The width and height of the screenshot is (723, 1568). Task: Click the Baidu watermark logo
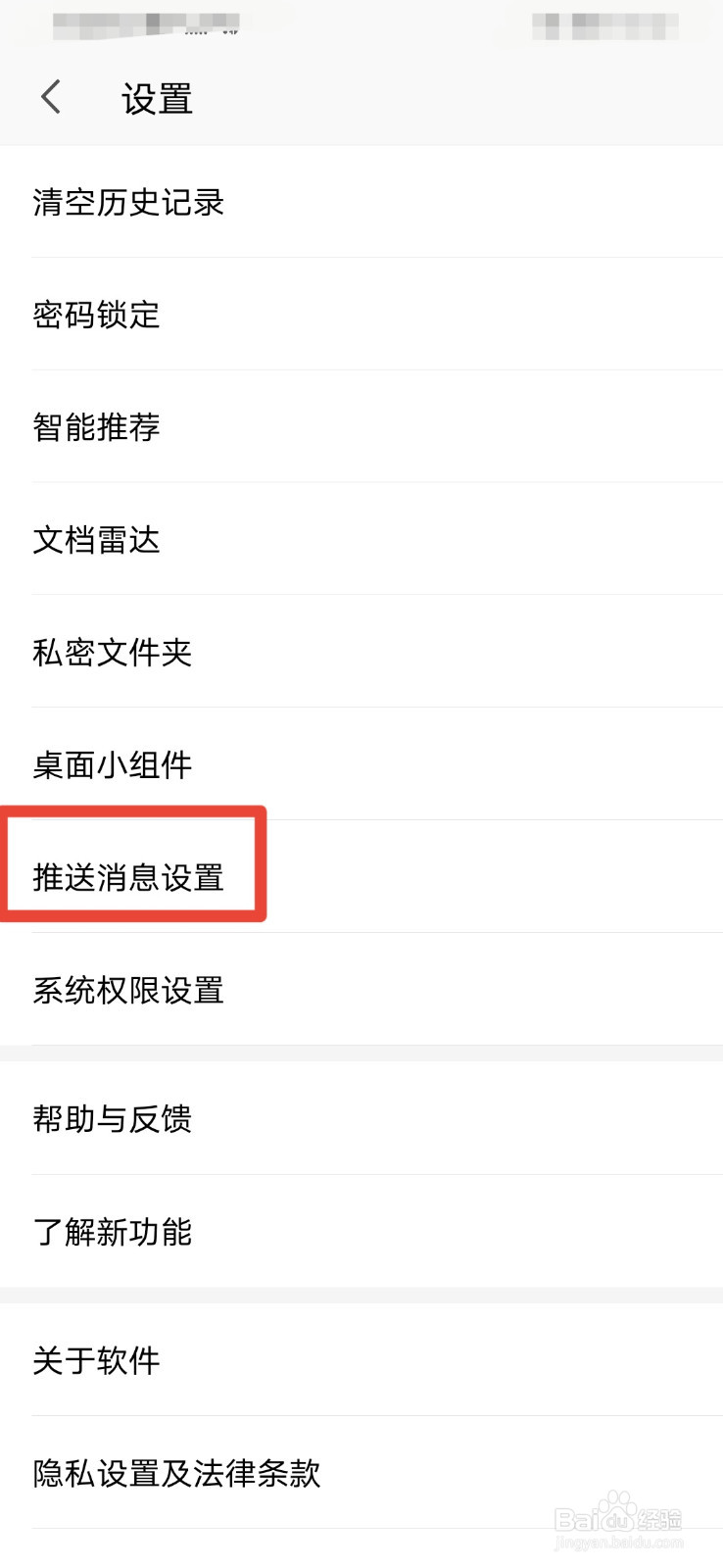point(618,1513)
